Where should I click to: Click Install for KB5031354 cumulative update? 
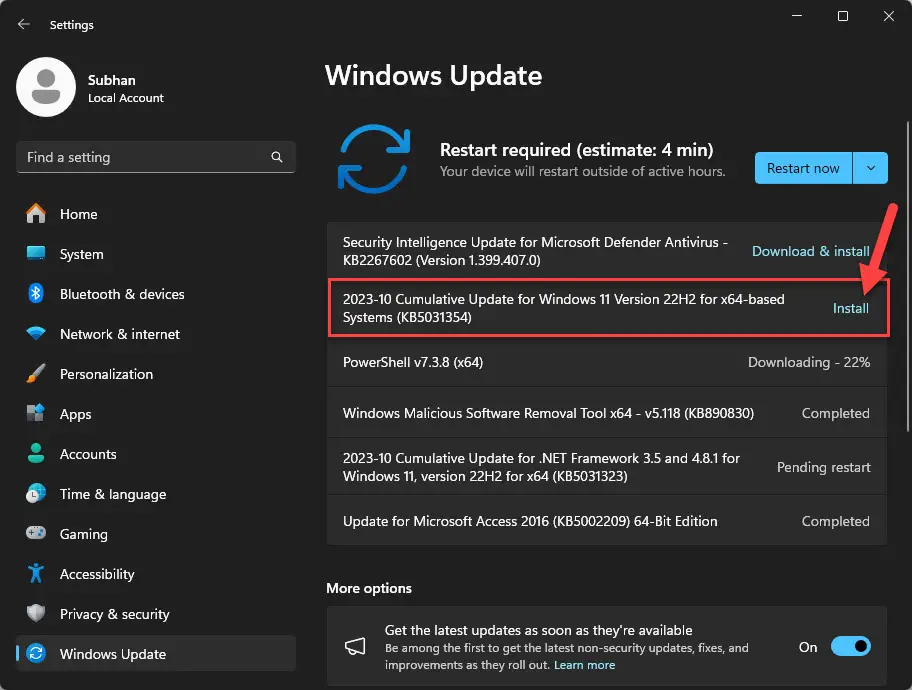tap(850, 308)
